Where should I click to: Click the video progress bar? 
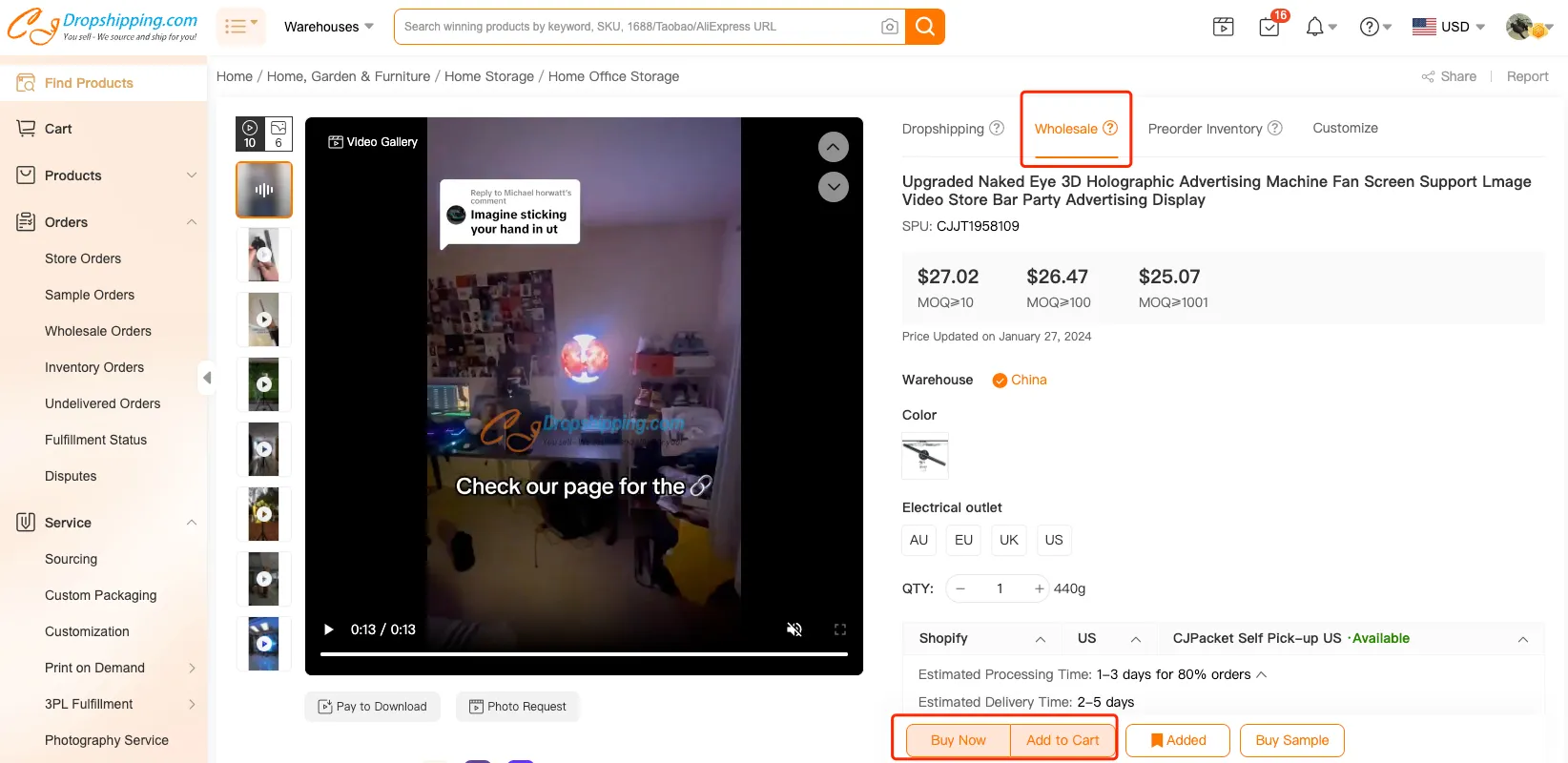pos(584,654)
